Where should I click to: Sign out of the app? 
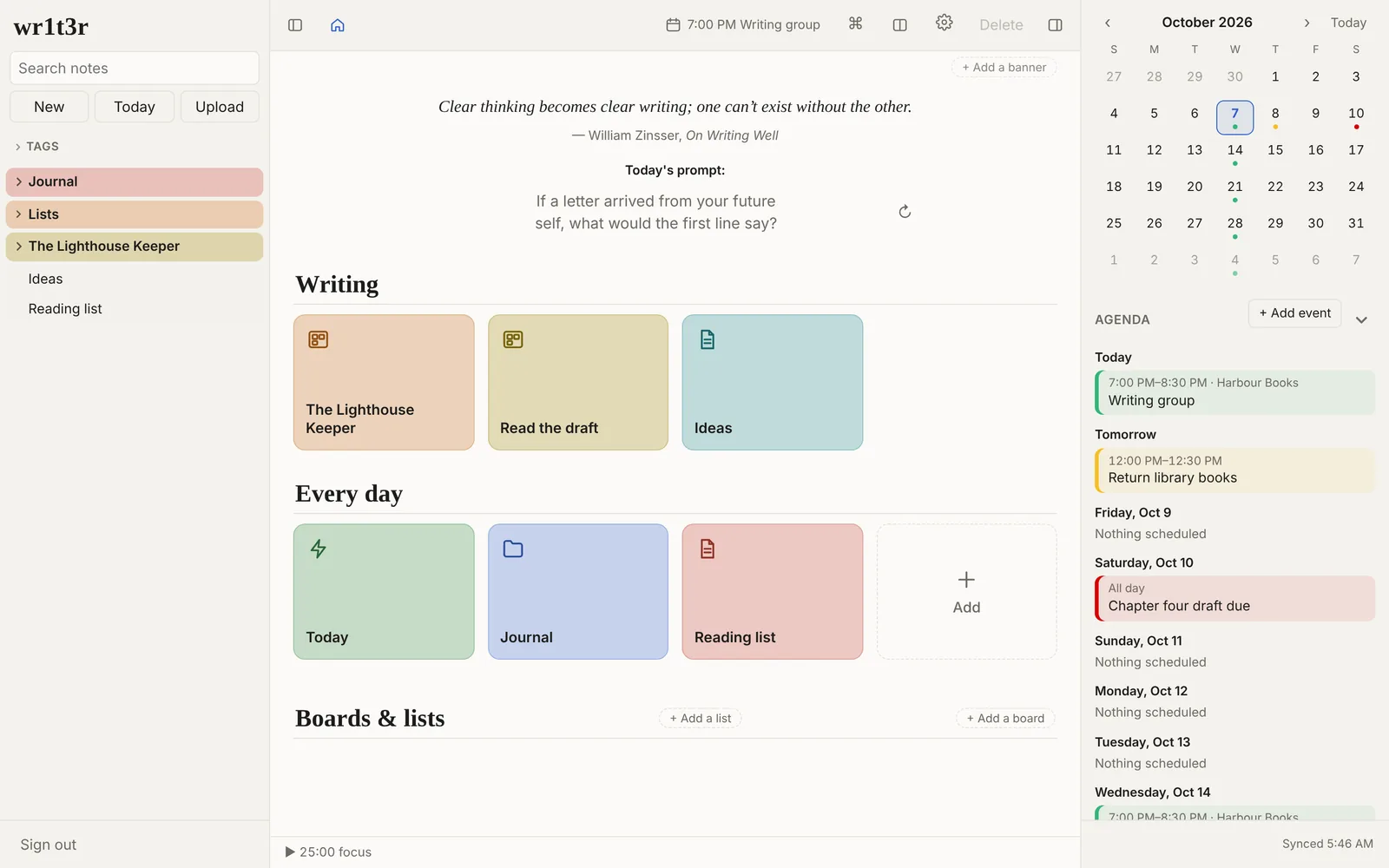click(49, 845)
